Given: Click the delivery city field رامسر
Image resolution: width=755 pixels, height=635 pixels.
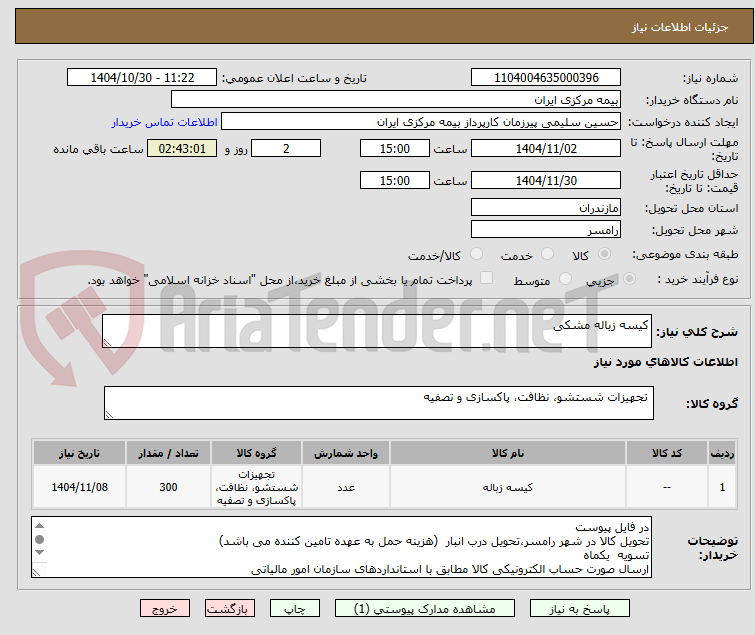Looking at the screenshot, I should click(x=546, y=230).
